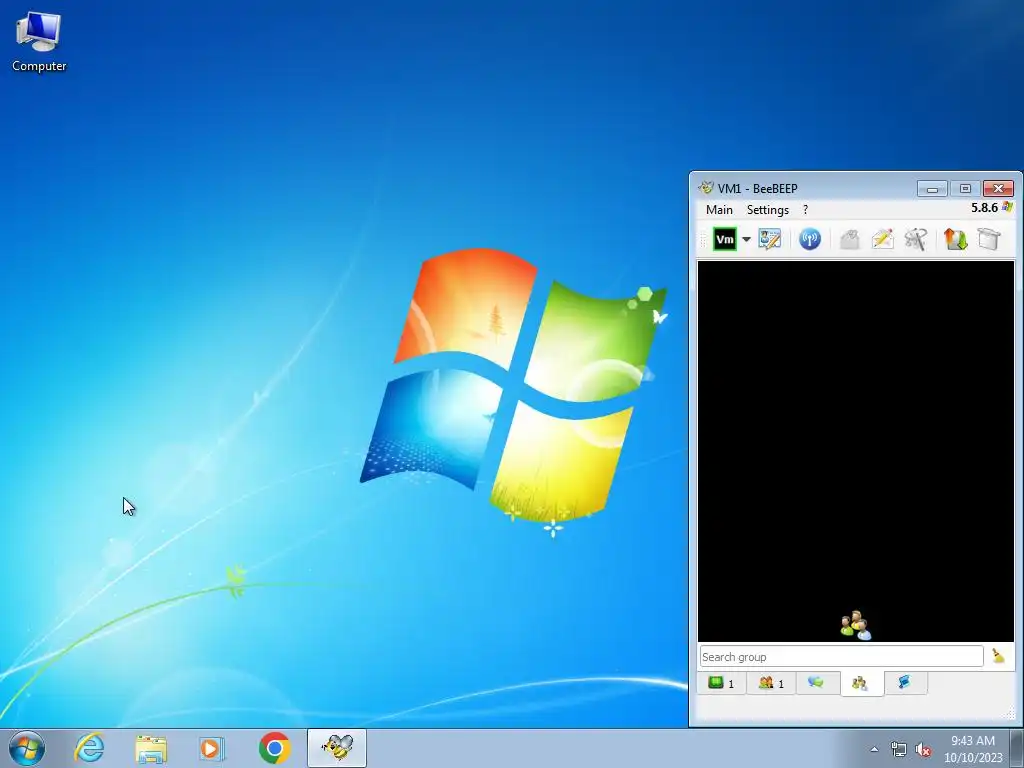Image resolution: width=1024 pixels, height=768 pixels.
Task: Launch Internet Explorer from the taskbar
Action: coord(89,748)
